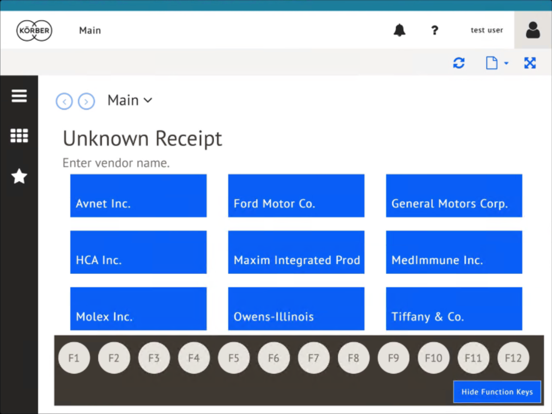Screen dimensions: 552x414
Task: Click the F1 function key
Action: tap(74, 358)
